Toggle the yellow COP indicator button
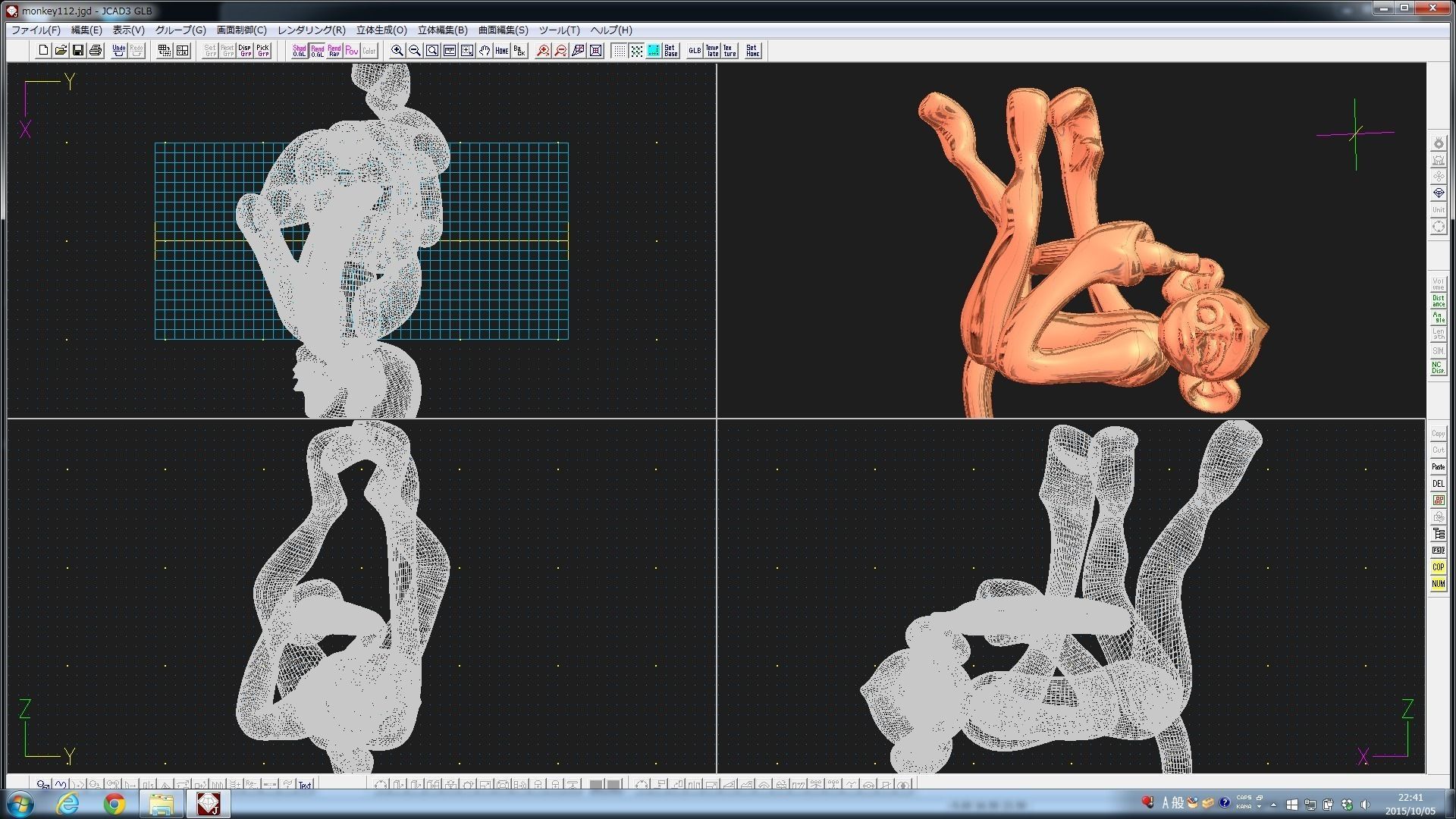The height and width of the screenshot is (819, 1456). click(1438, 567)
